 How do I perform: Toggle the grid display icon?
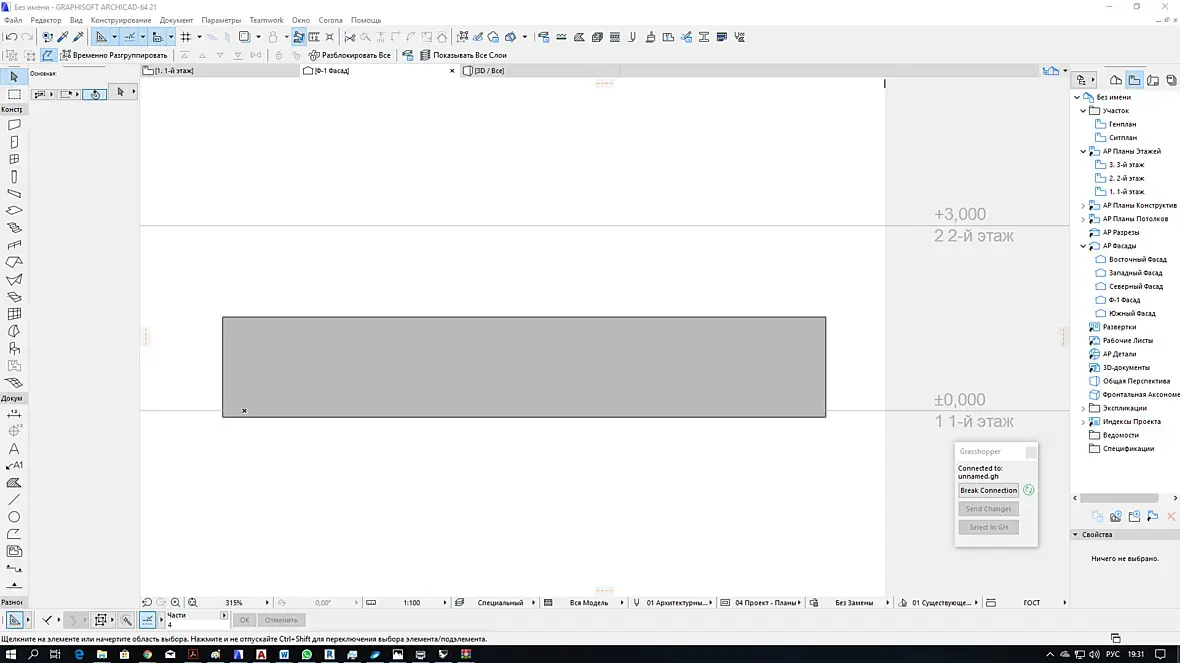pos(185,37)
